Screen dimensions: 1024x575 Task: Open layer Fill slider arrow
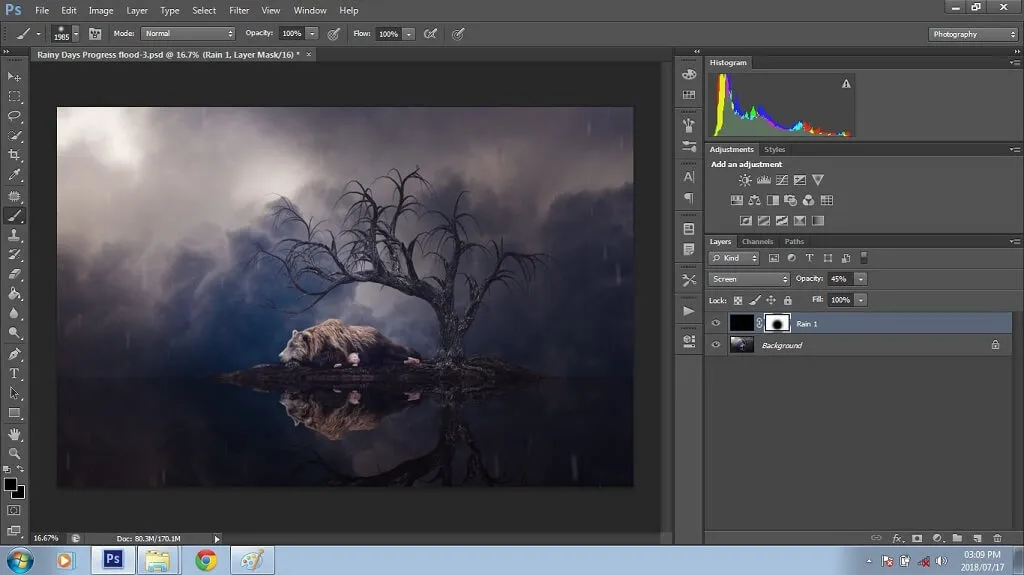click(861, 300)
